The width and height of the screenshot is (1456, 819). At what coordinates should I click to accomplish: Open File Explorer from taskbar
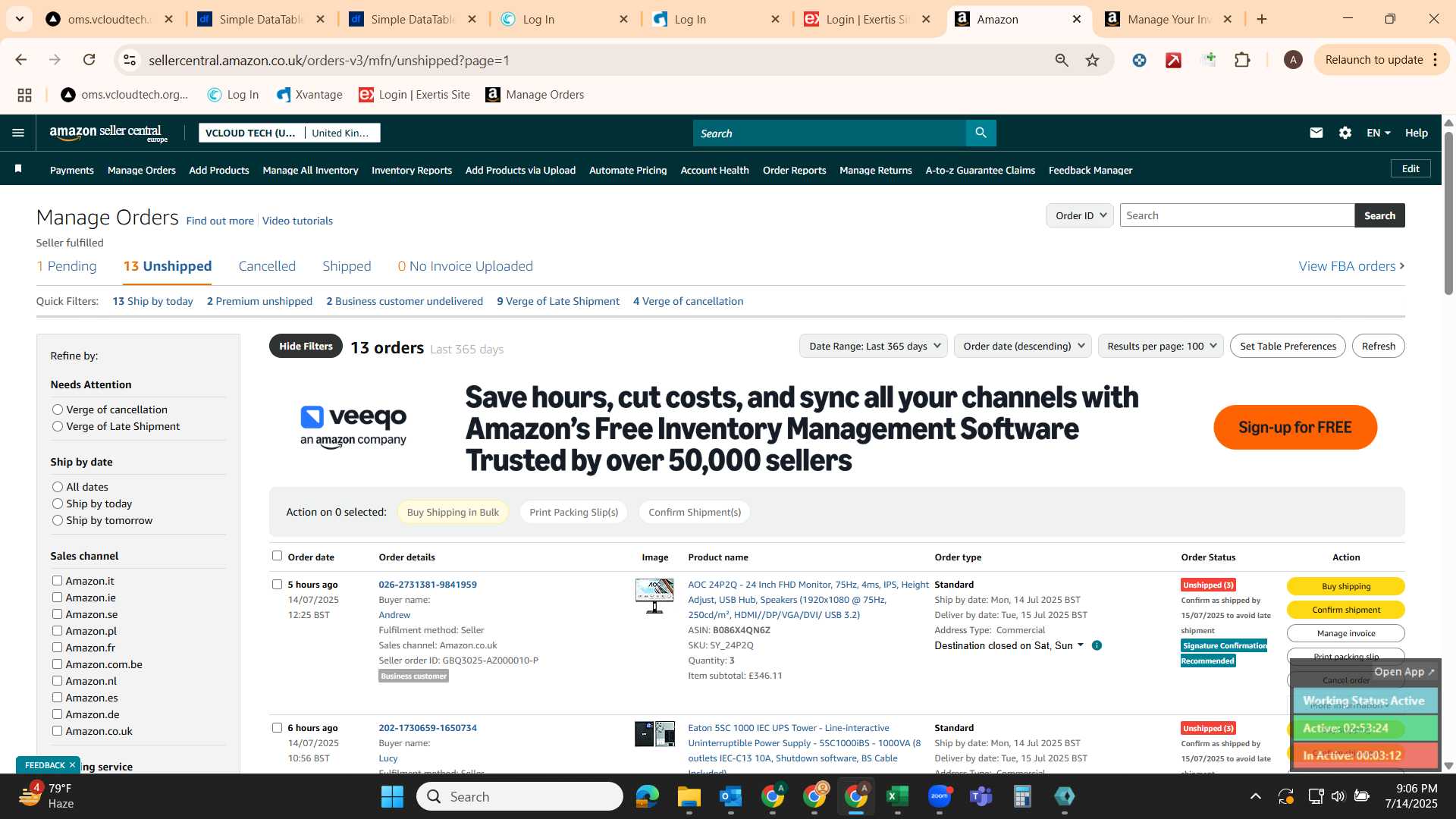click(x=689, y=796)
